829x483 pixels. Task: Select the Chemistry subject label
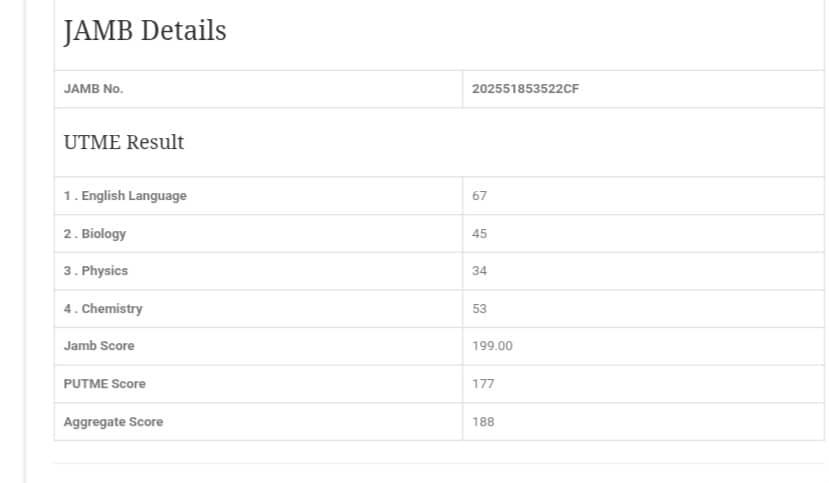coord(103,309)
